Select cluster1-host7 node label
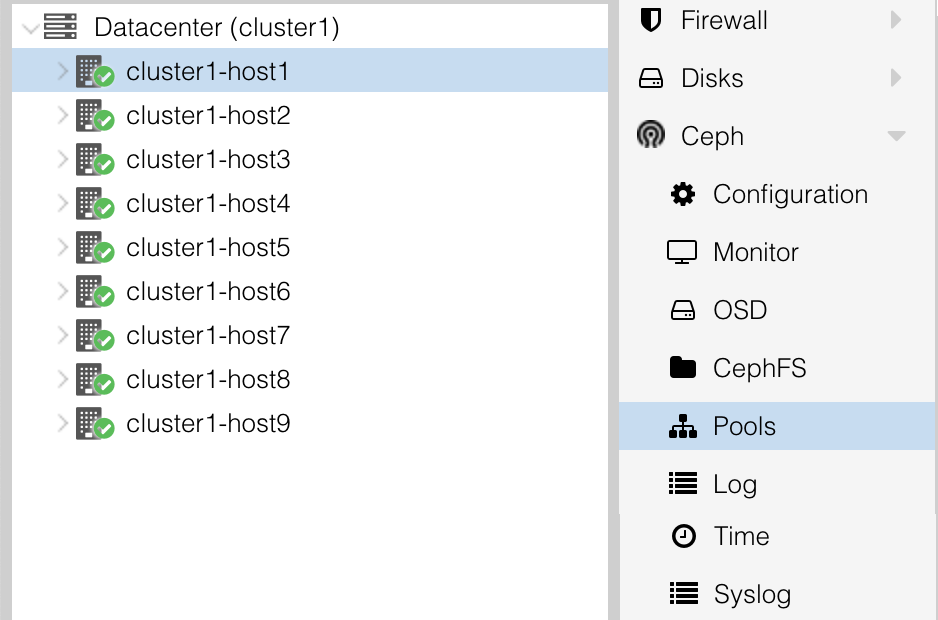 pos(208,336)
